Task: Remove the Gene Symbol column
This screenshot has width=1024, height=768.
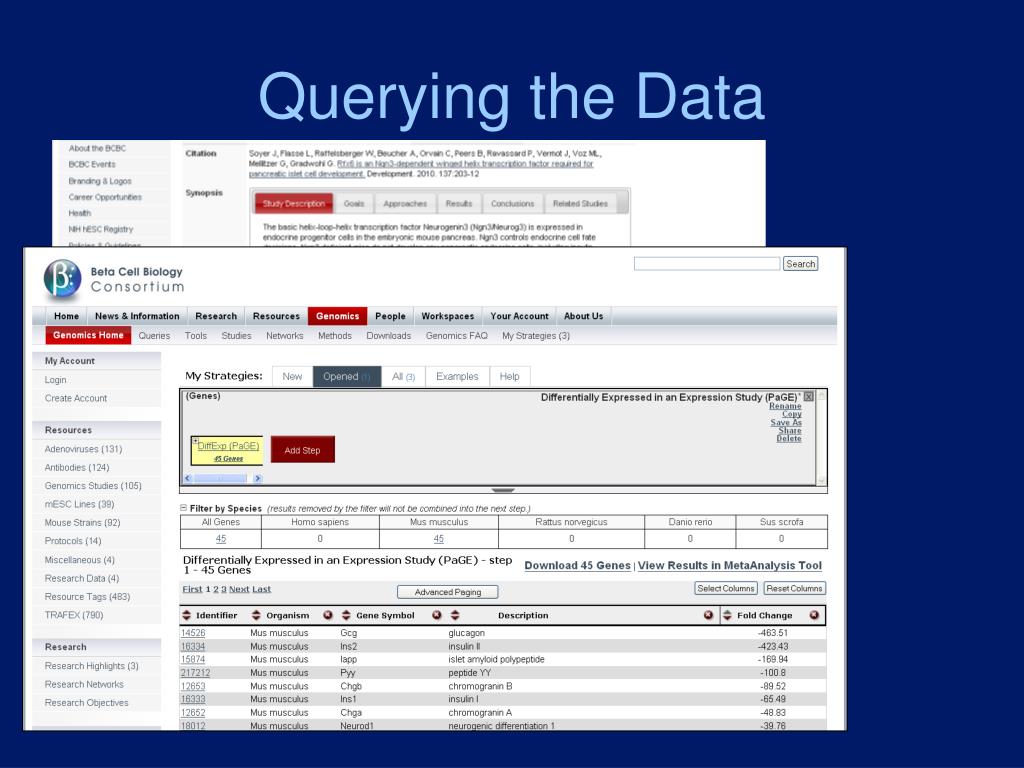Action: (x=437, y=615)
